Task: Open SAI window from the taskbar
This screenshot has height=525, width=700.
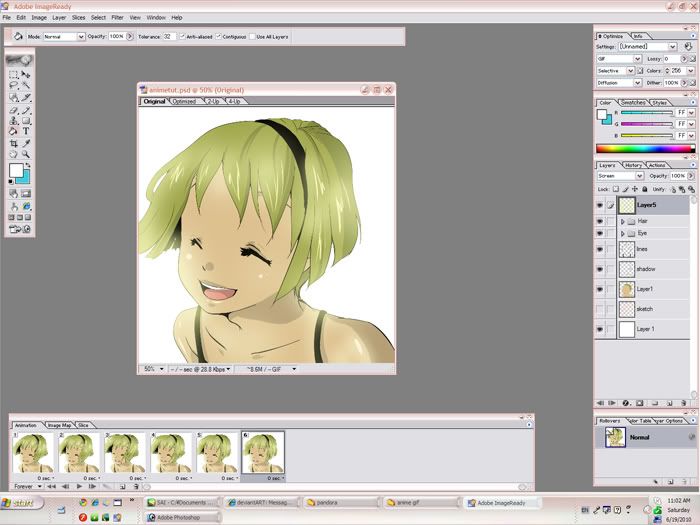Action: 183,503
